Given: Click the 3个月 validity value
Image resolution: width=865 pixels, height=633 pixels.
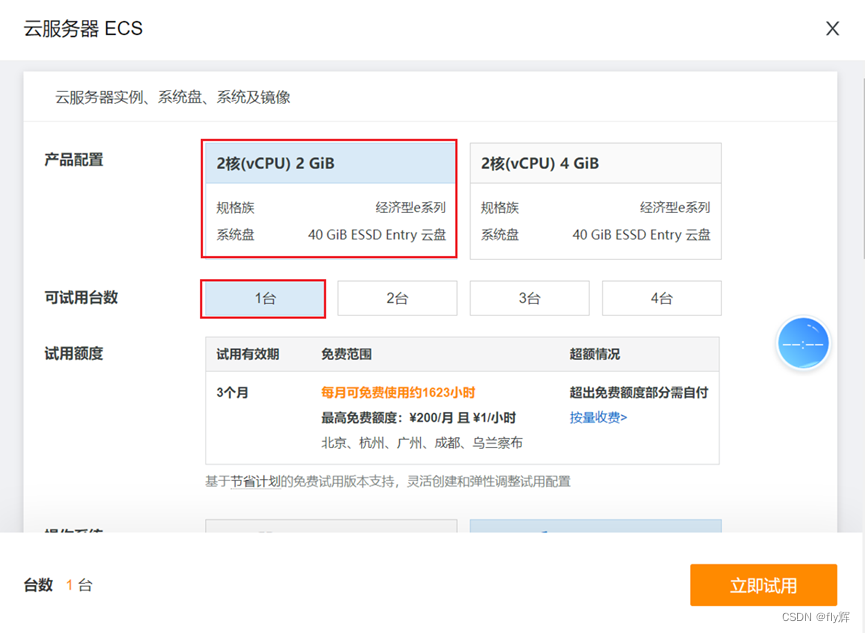Looking at the screenshot, I should coord(232,393).
